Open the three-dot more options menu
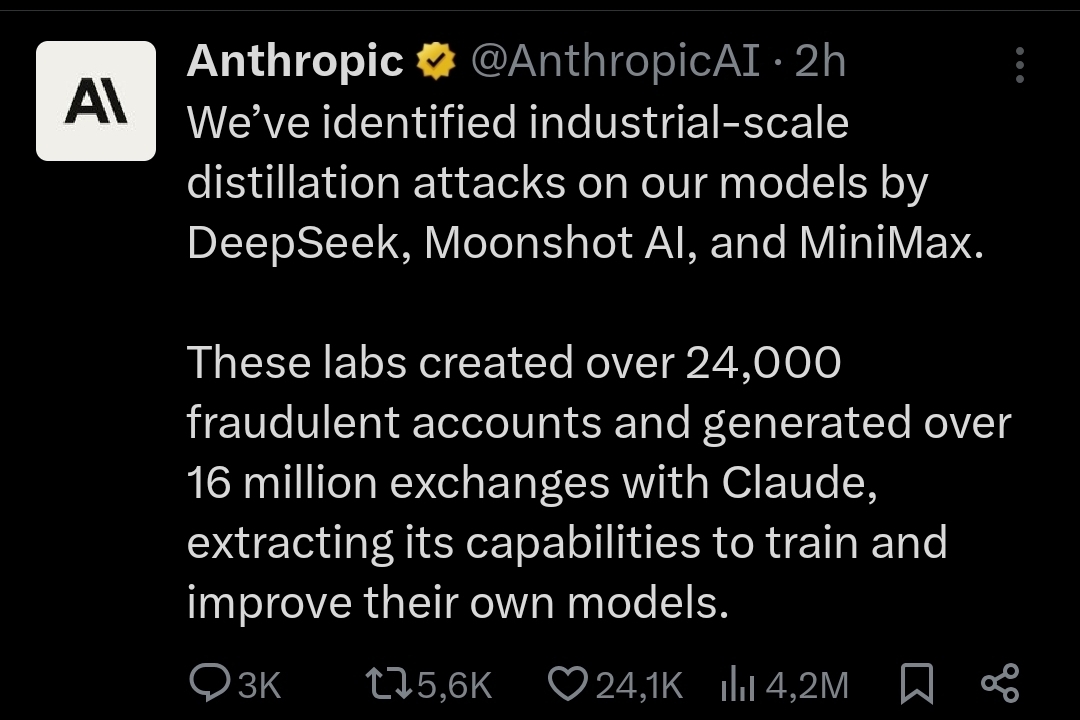Viewport: 1080px width, 720px height. (1019, 65)
